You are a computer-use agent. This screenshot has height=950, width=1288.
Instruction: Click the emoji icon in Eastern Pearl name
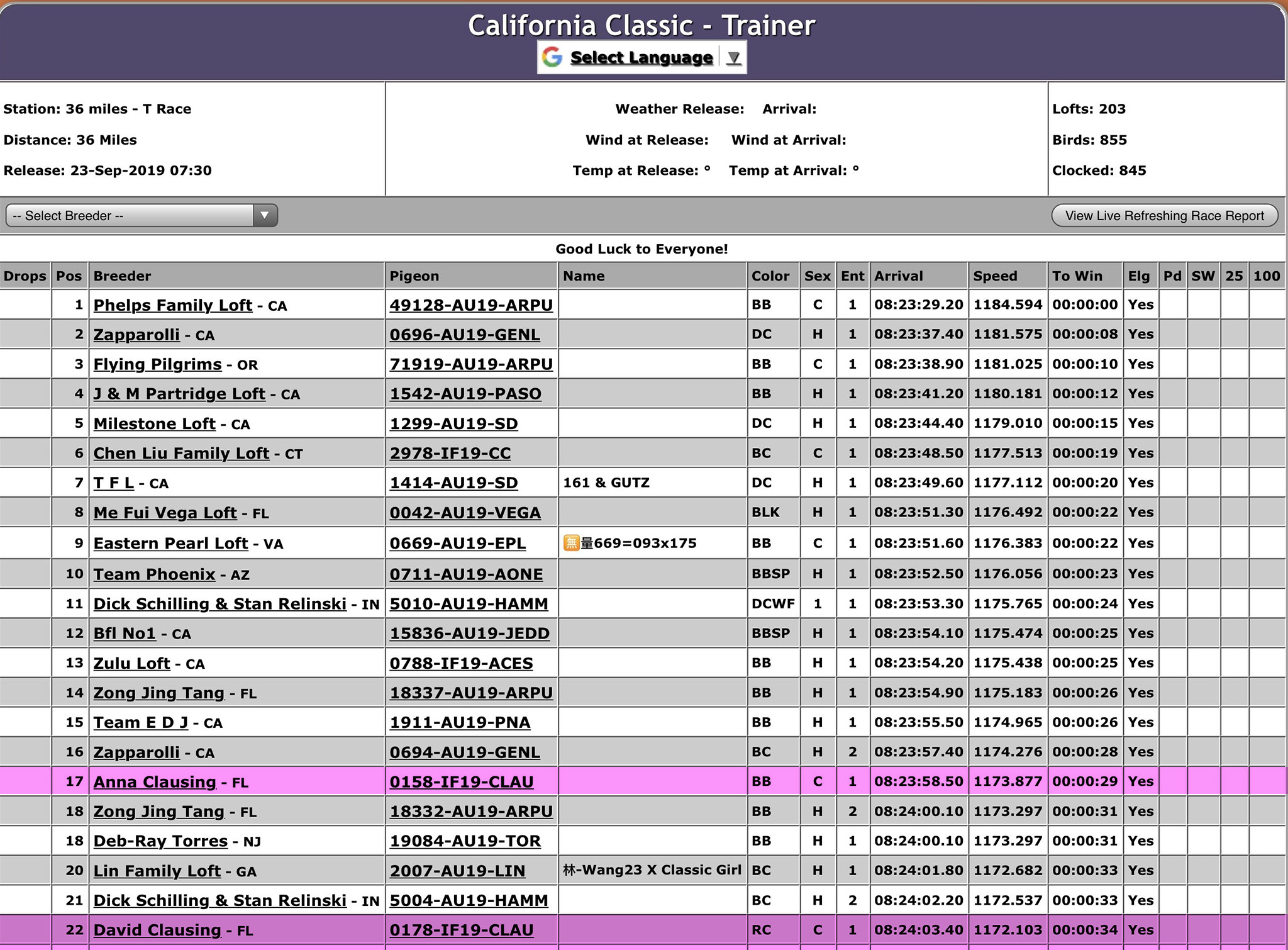571,543
